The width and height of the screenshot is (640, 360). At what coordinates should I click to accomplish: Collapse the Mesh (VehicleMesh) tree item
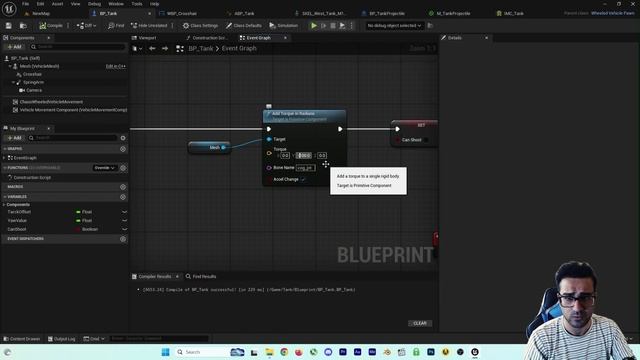(x=10, y=66)
